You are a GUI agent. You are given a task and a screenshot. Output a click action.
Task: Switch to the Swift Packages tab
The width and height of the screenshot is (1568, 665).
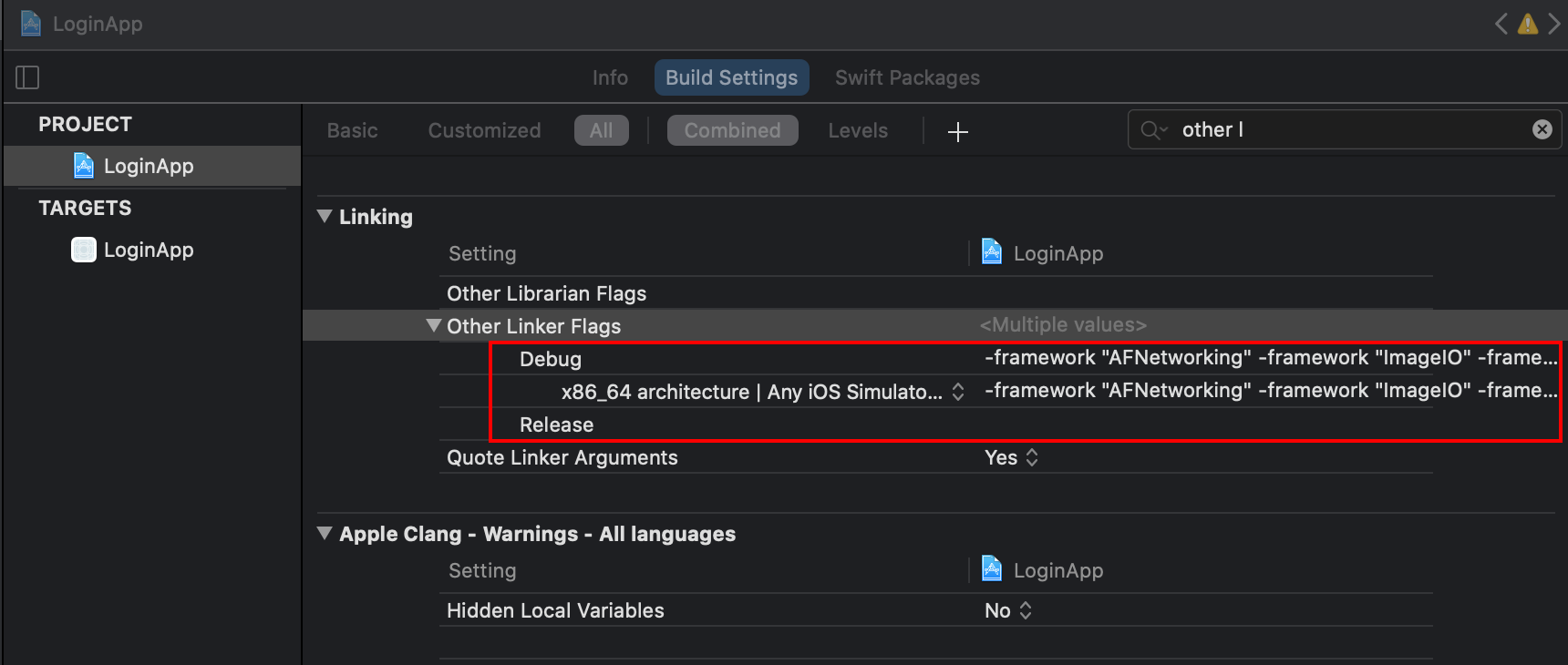[x=907, y=77]
